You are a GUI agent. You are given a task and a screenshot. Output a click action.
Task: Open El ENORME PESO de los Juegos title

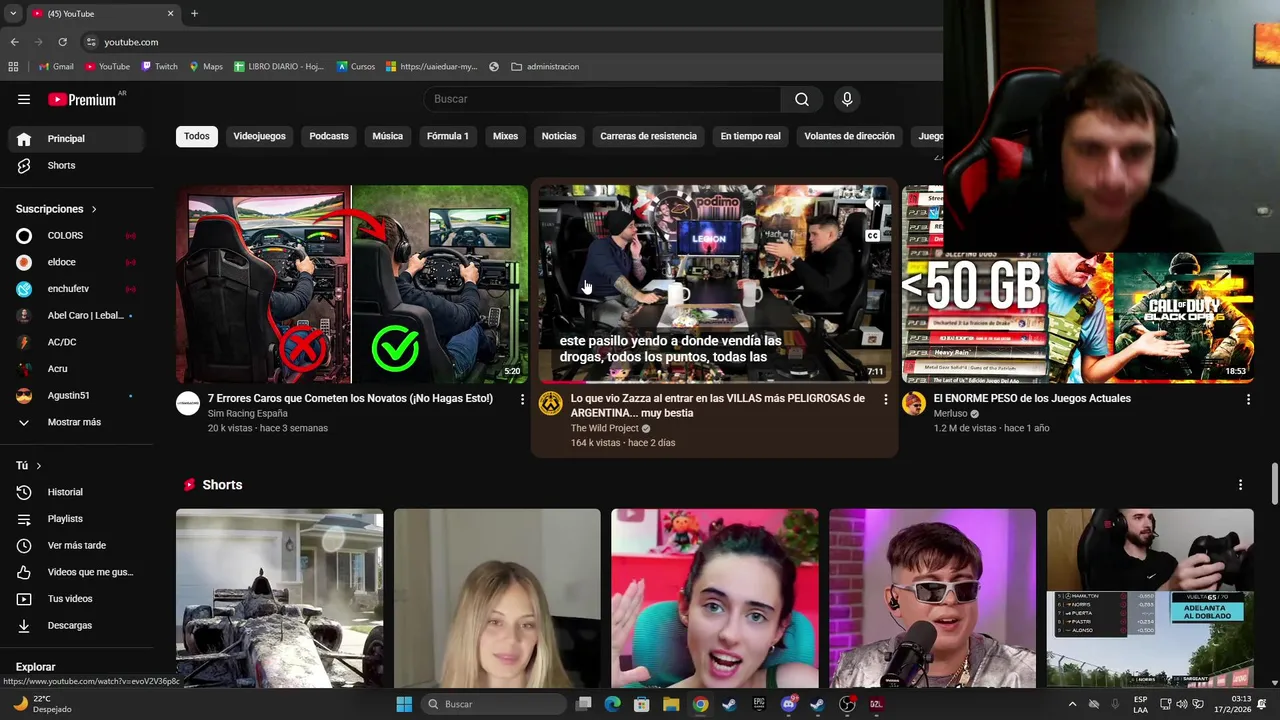[1032, 398]
